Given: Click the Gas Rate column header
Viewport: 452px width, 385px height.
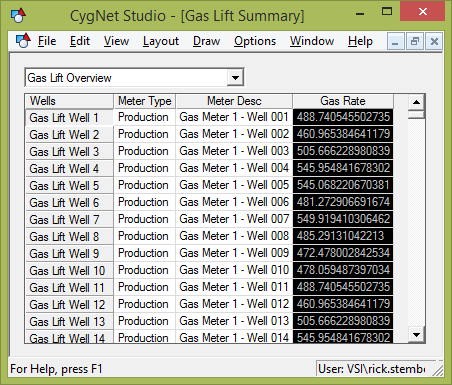Looking at the screenshot, I should (x=343, y=101).
